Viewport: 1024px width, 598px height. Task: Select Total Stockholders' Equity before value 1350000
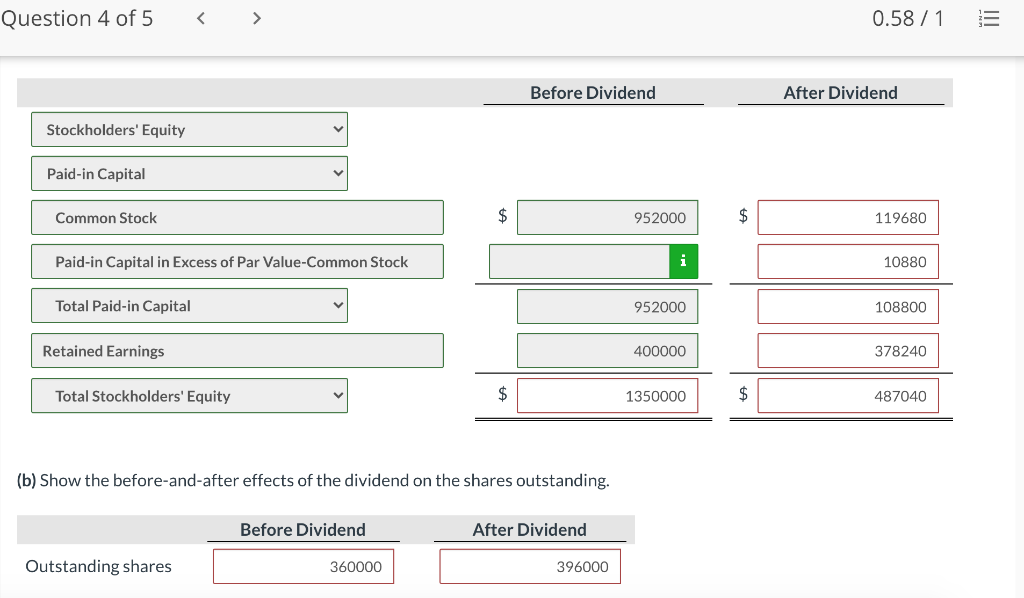[x=607, y=396]
